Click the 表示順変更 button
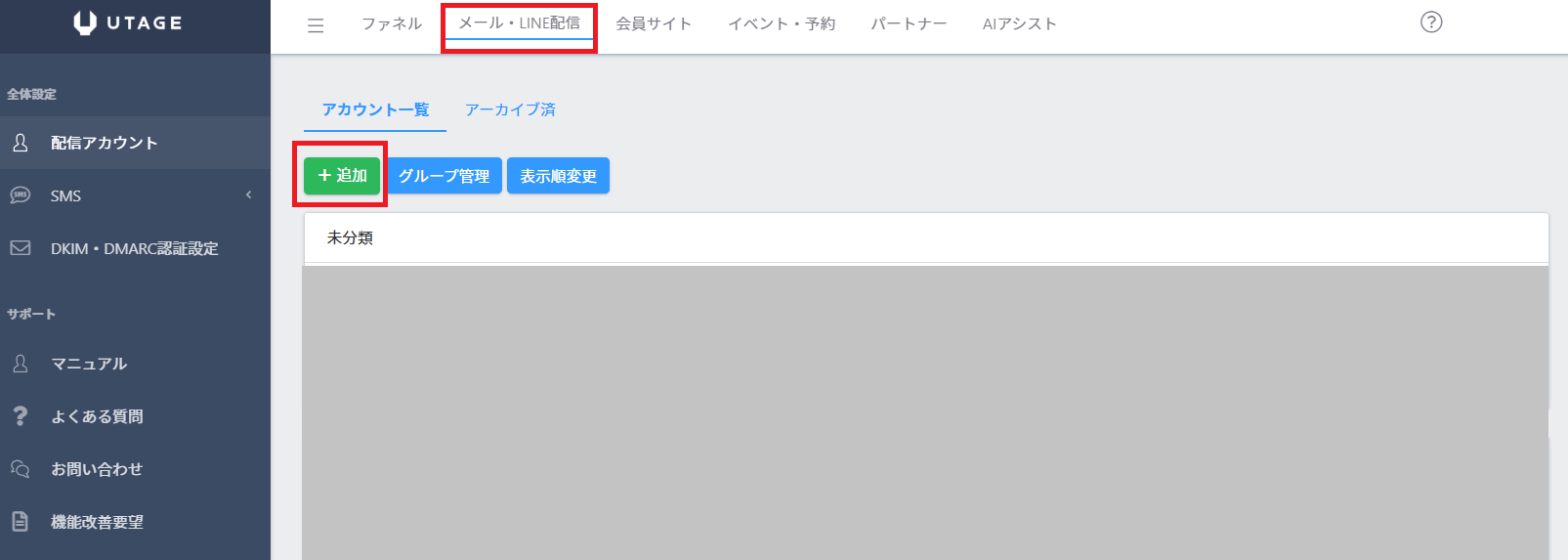1568x560 pixels. pyautogui.click(x=558, y=176)
